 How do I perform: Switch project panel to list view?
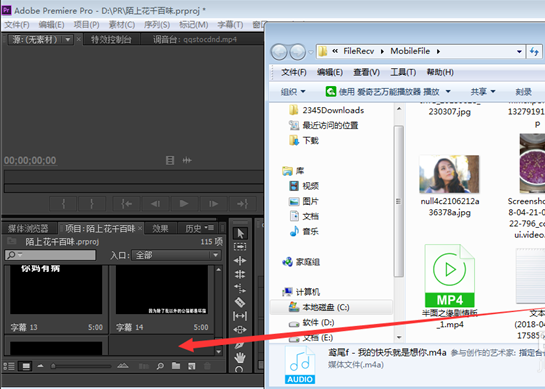9,366
